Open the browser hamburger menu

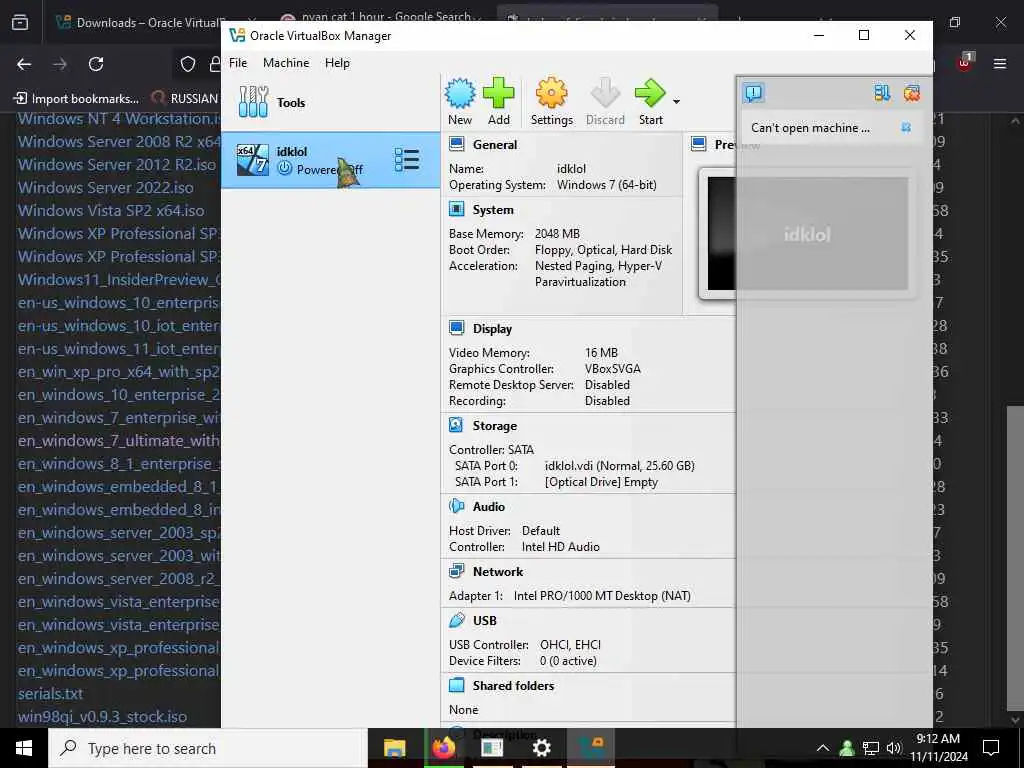click(x=1000, y=64)
